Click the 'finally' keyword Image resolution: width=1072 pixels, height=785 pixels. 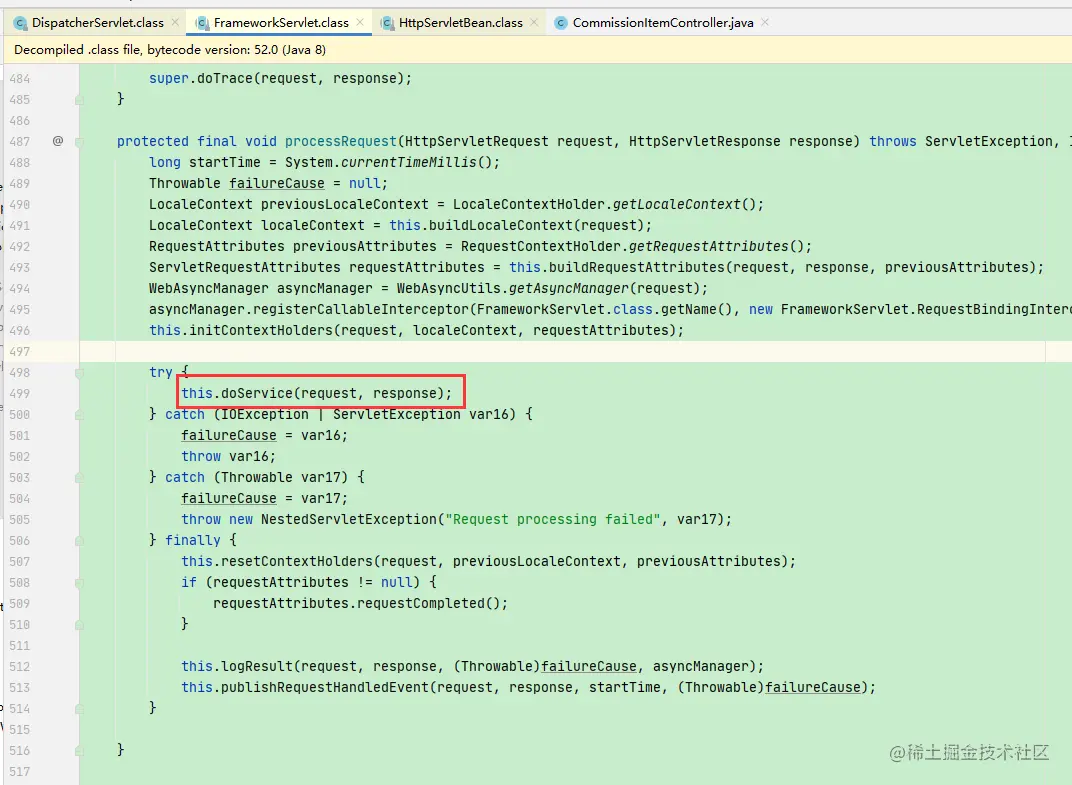[x=192, y=541]
